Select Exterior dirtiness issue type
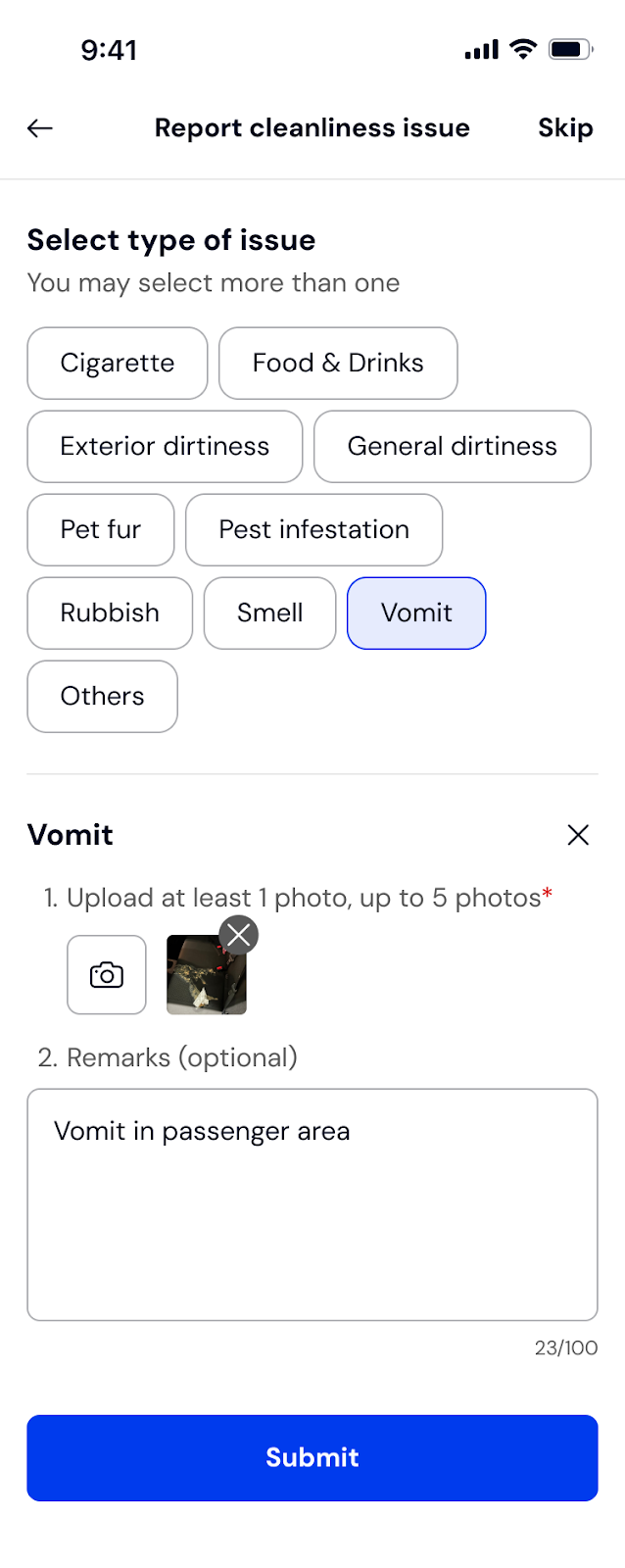The width and height of the screenshot is (625, 1568). tap(165, 447)
